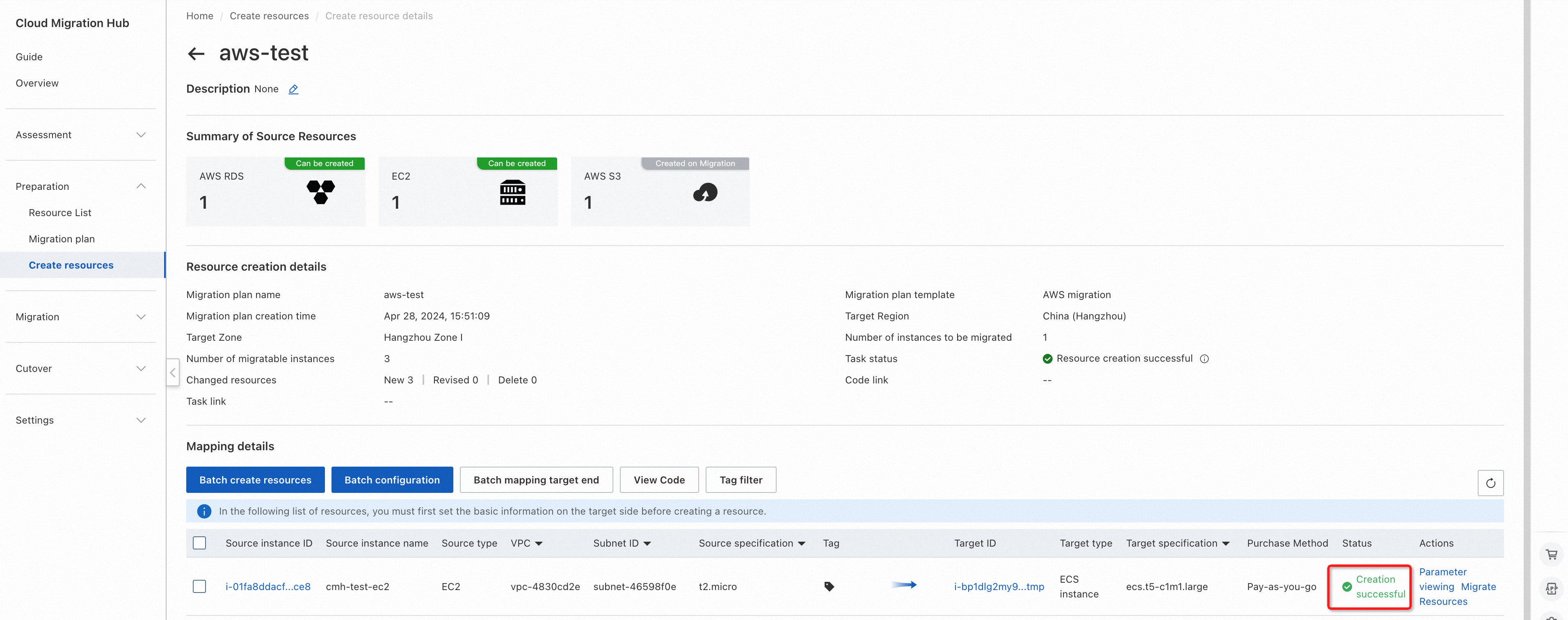Click Batch mapping target end button
Viewport: 1568px width, 620px height.
536,480
